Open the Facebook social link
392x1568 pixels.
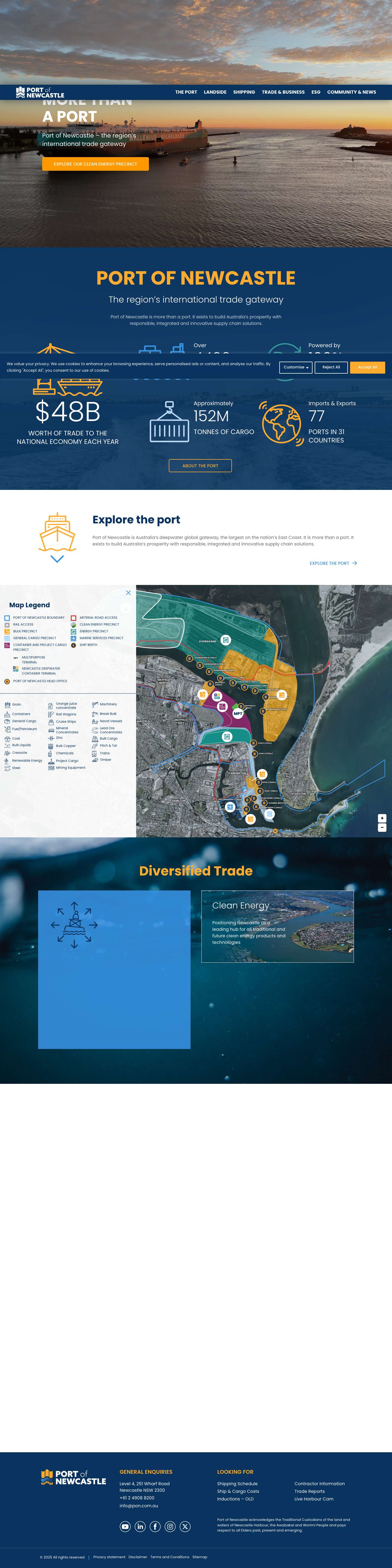155,1526
